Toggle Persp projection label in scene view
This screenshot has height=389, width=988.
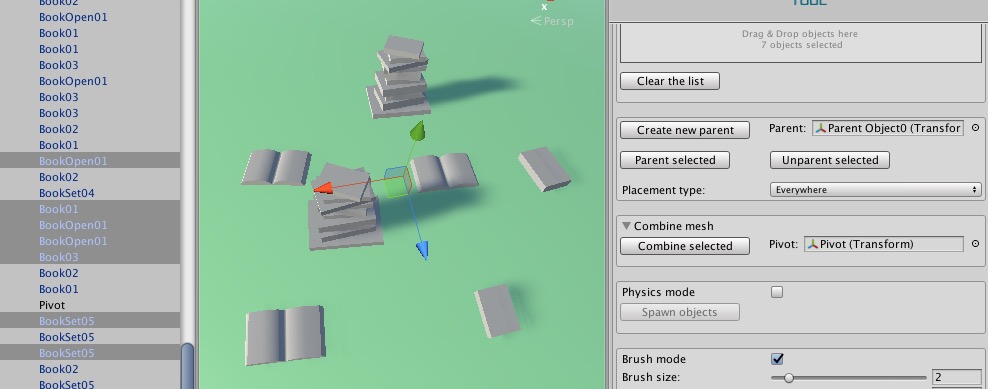(553, 21)
